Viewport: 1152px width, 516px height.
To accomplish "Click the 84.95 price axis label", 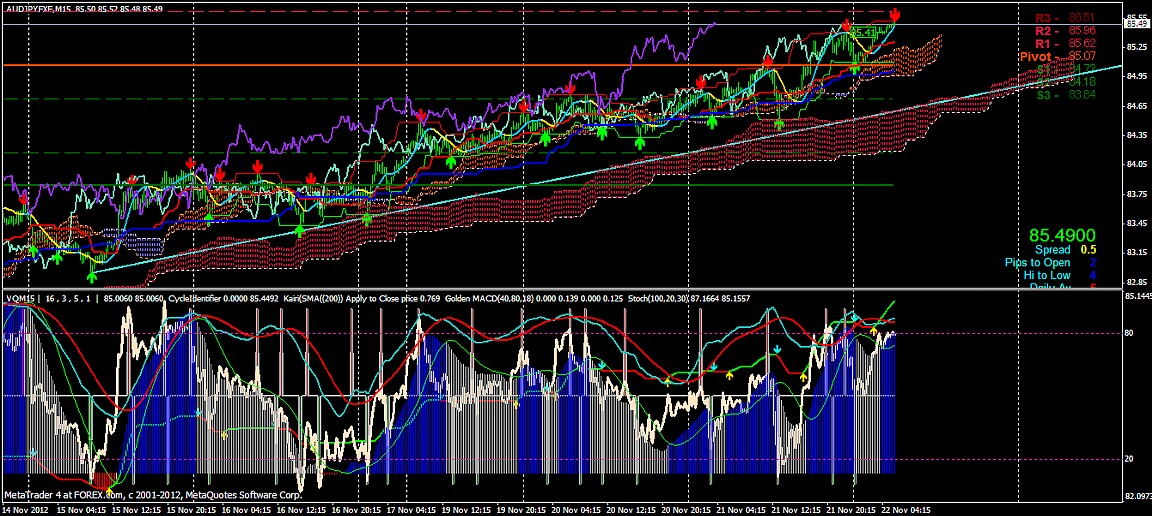I will pyautogui.click(x=1137, y=76).
